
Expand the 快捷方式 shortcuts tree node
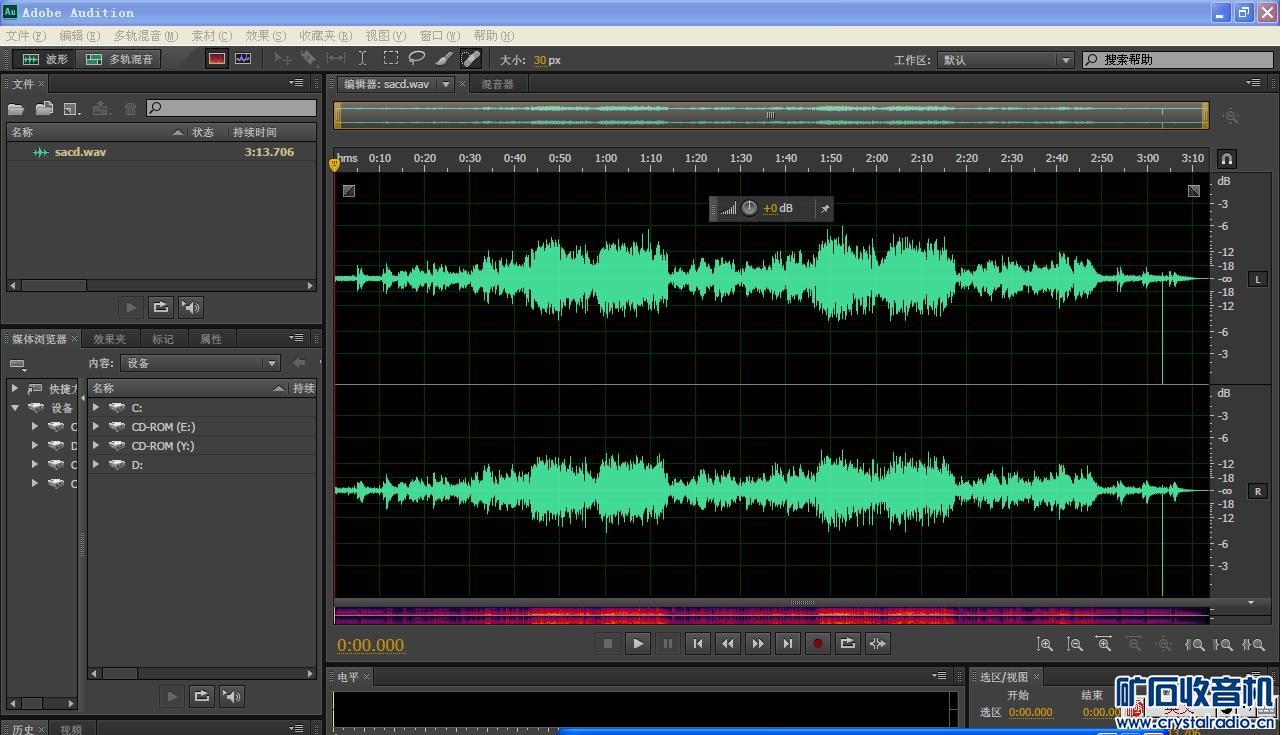click(x=15, y=388)
